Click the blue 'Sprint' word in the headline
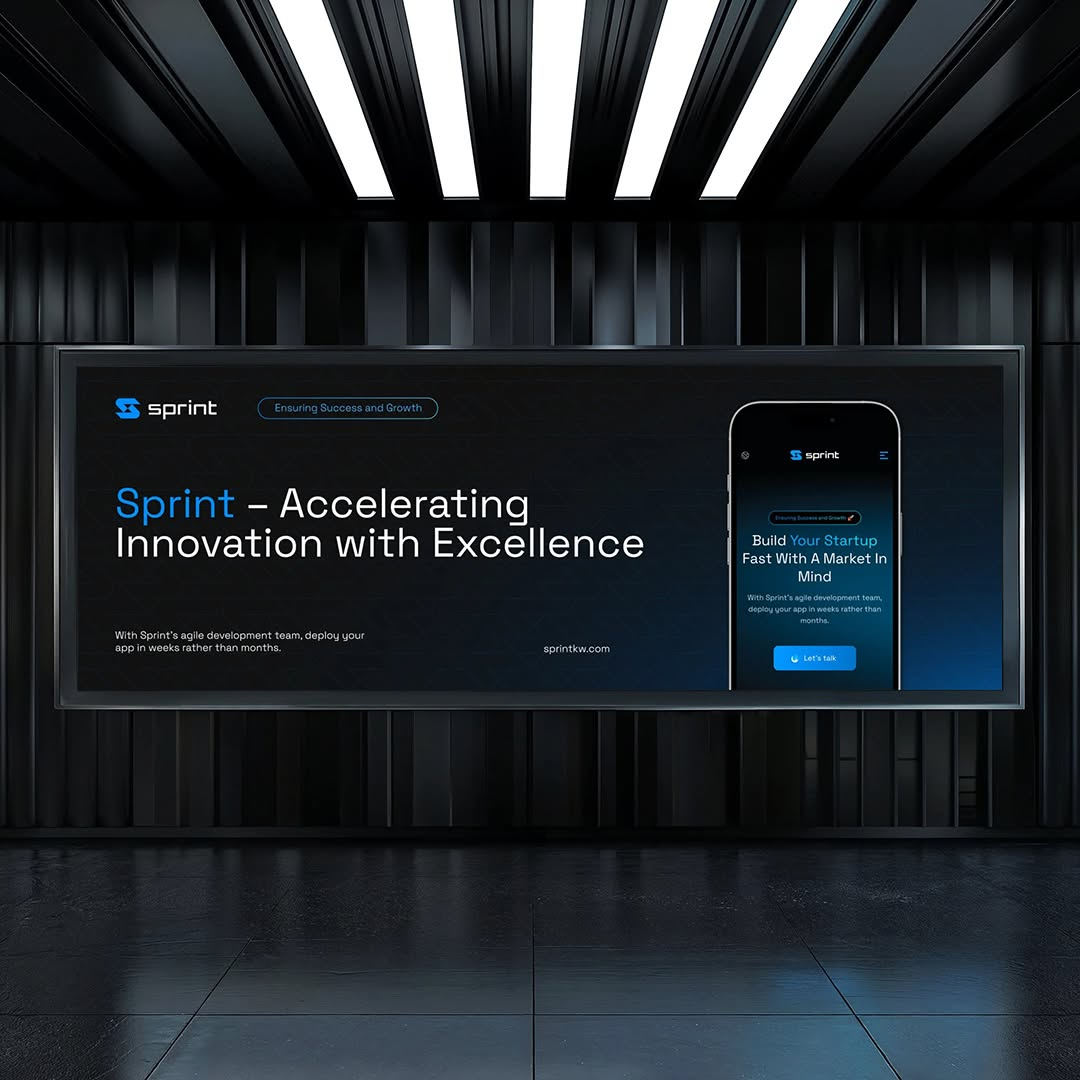The image size is (1080, 1080). point(175,504)
